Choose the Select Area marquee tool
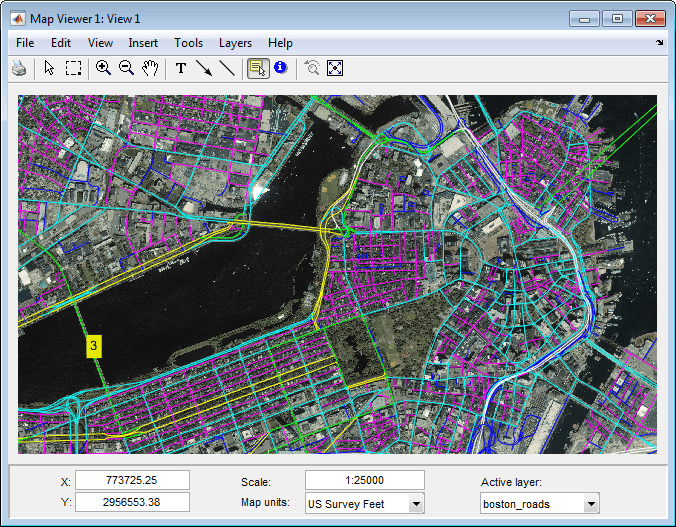This screenshot has width=676, height=527. point(74,68)
